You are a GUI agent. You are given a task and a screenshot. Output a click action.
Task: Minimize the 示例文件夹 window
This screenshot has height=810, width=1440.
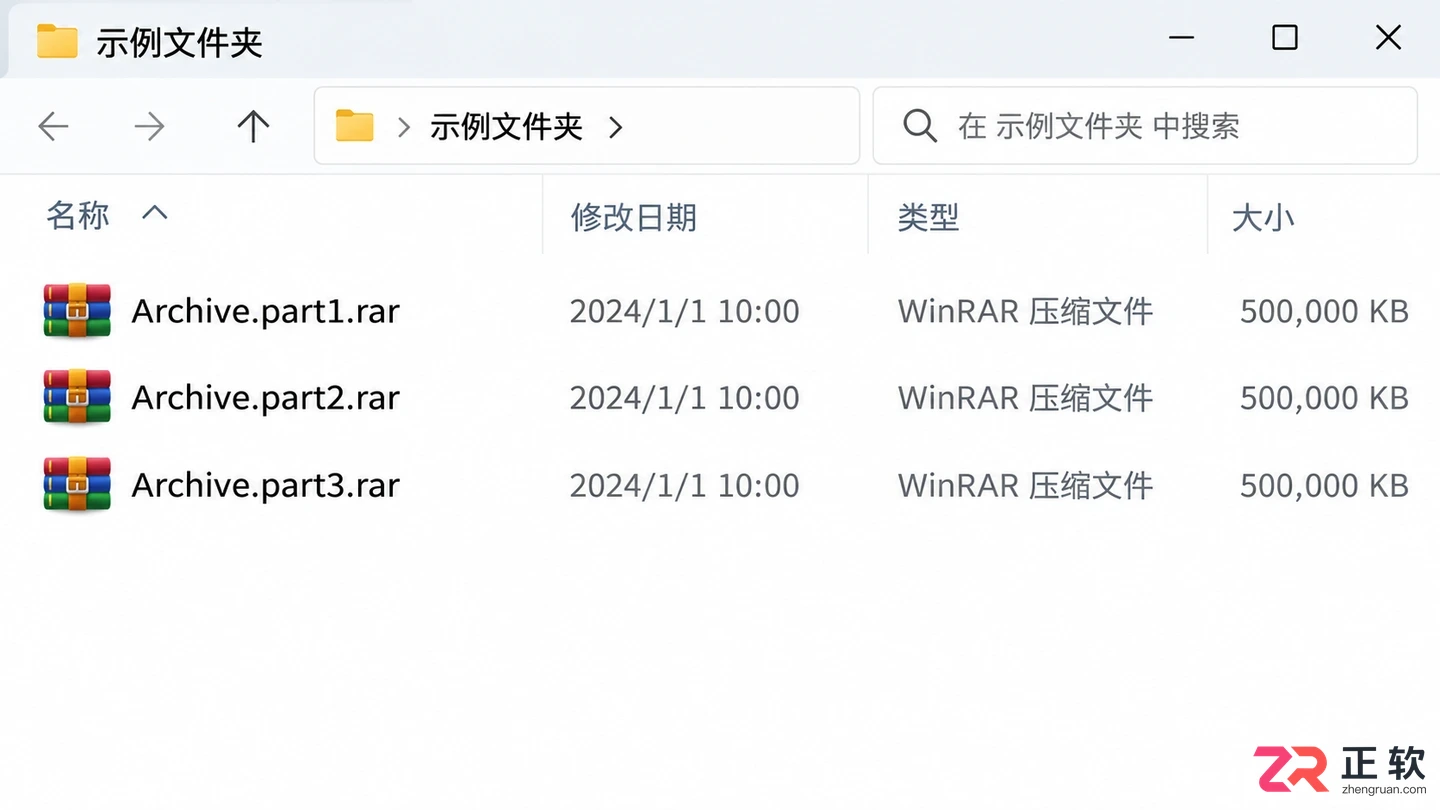point(1182,38)
